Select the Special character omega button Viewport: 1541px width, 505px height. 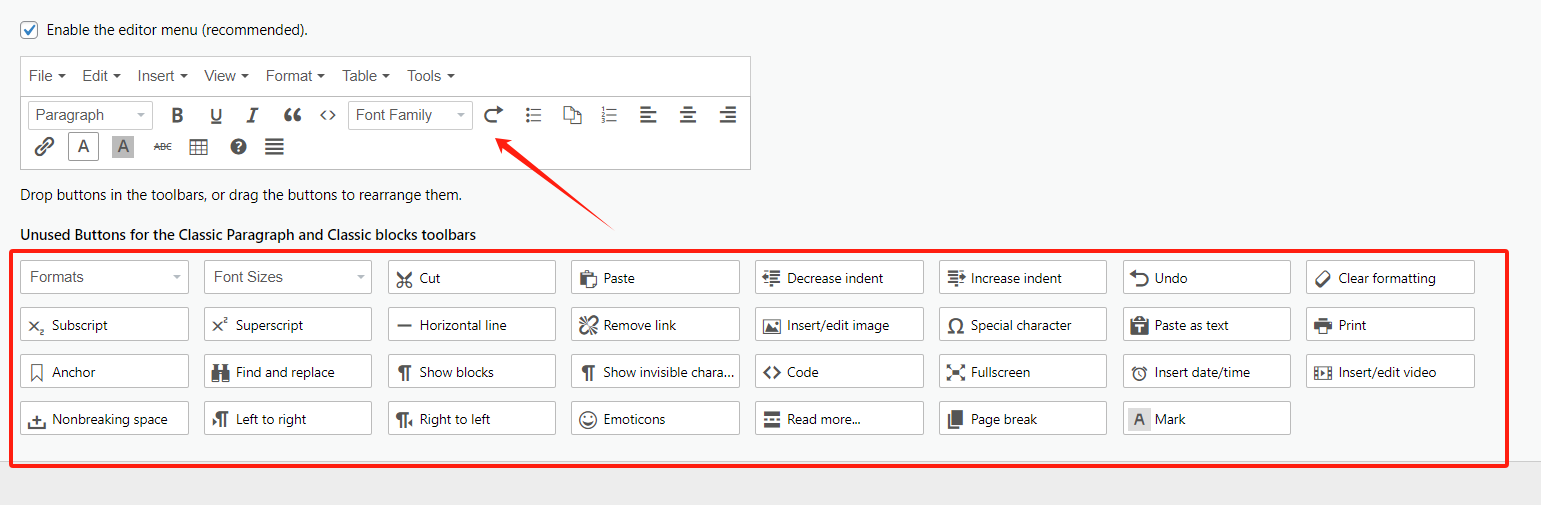1023,324
